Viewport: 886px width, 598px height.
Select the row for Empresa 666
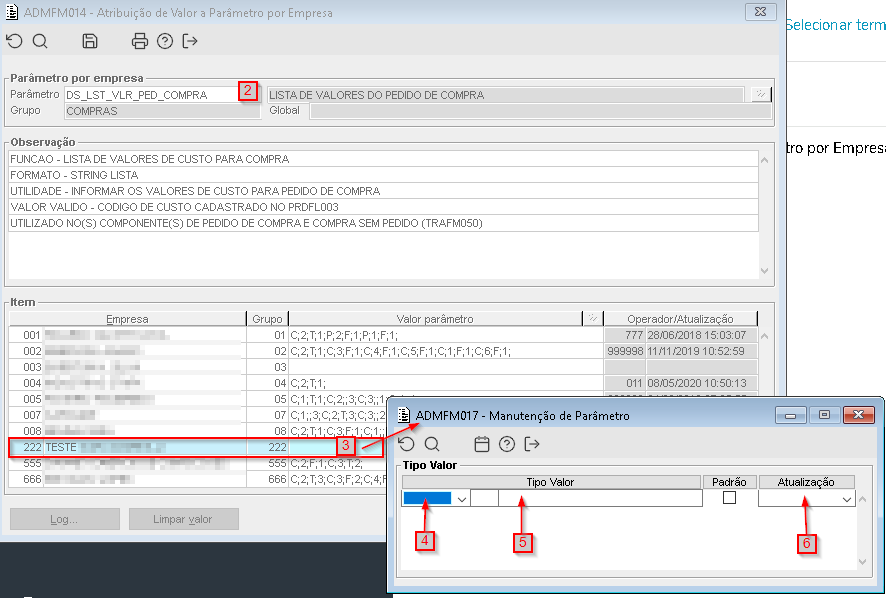click(198, 479)
